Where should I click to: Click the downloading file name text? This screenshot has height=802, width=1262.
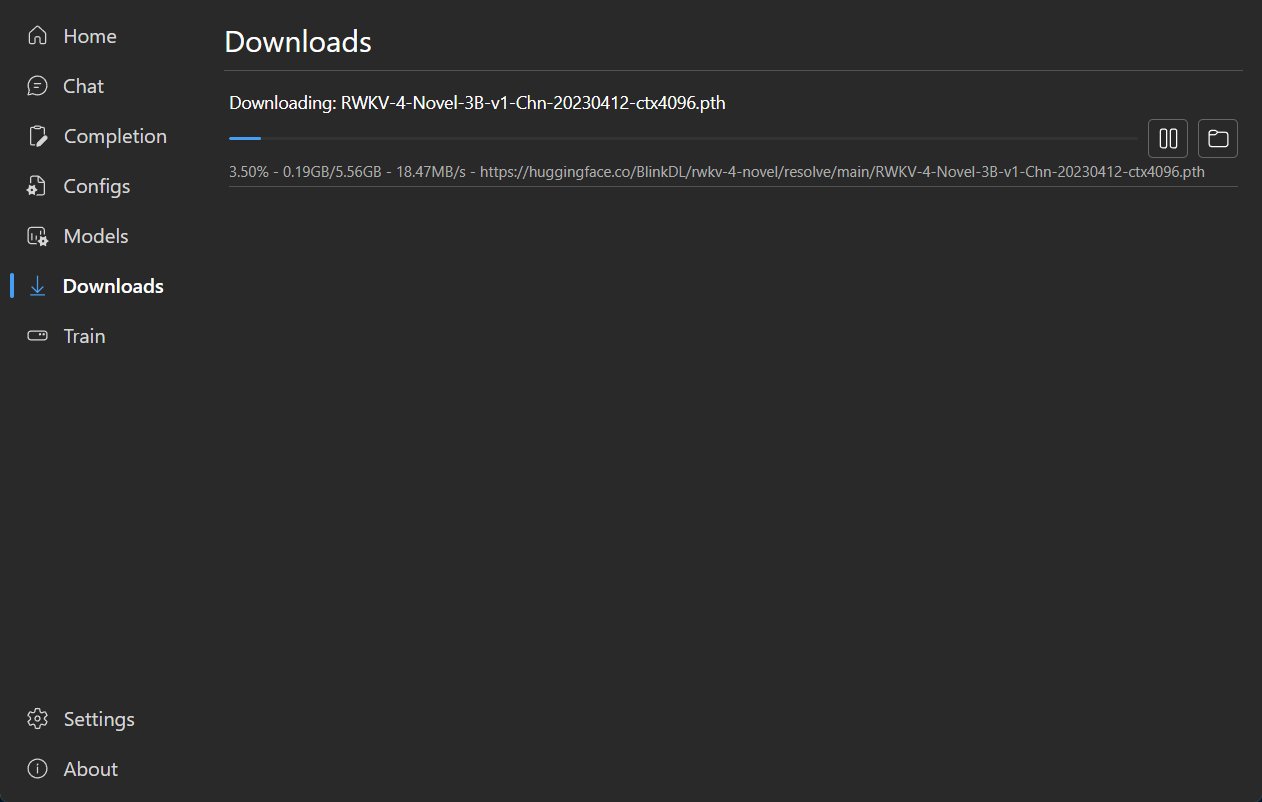(x=533, y=103)
